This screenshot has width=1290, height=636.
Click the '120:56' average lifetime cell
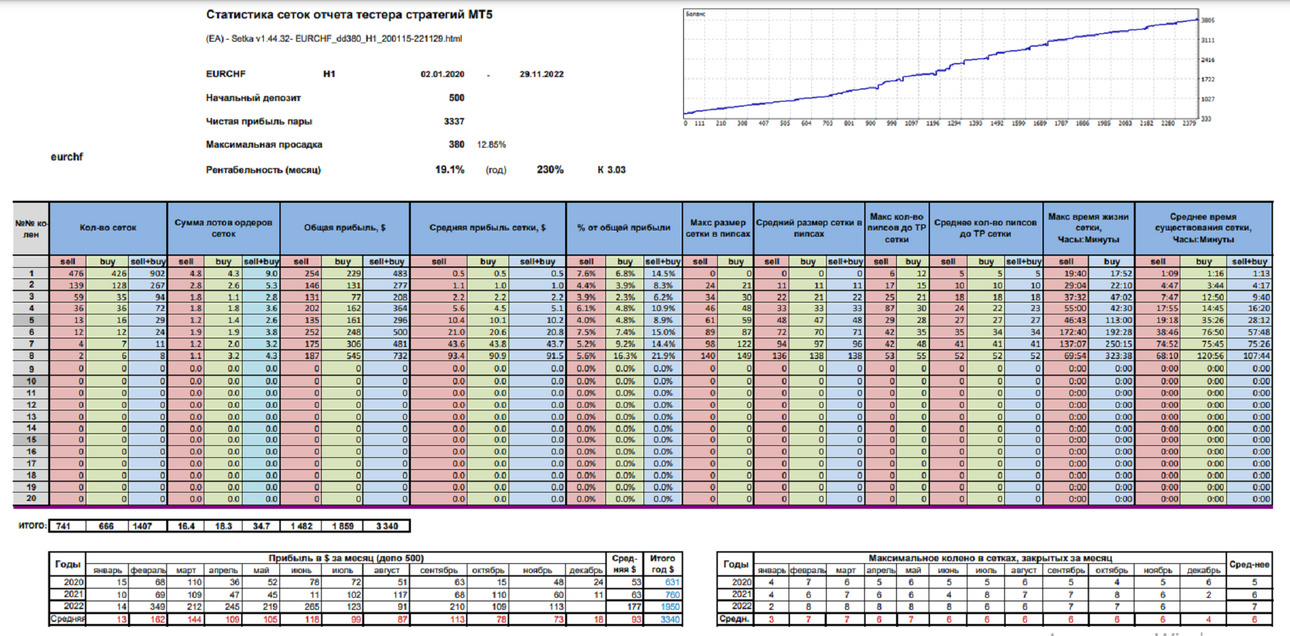coord(1203,357)
